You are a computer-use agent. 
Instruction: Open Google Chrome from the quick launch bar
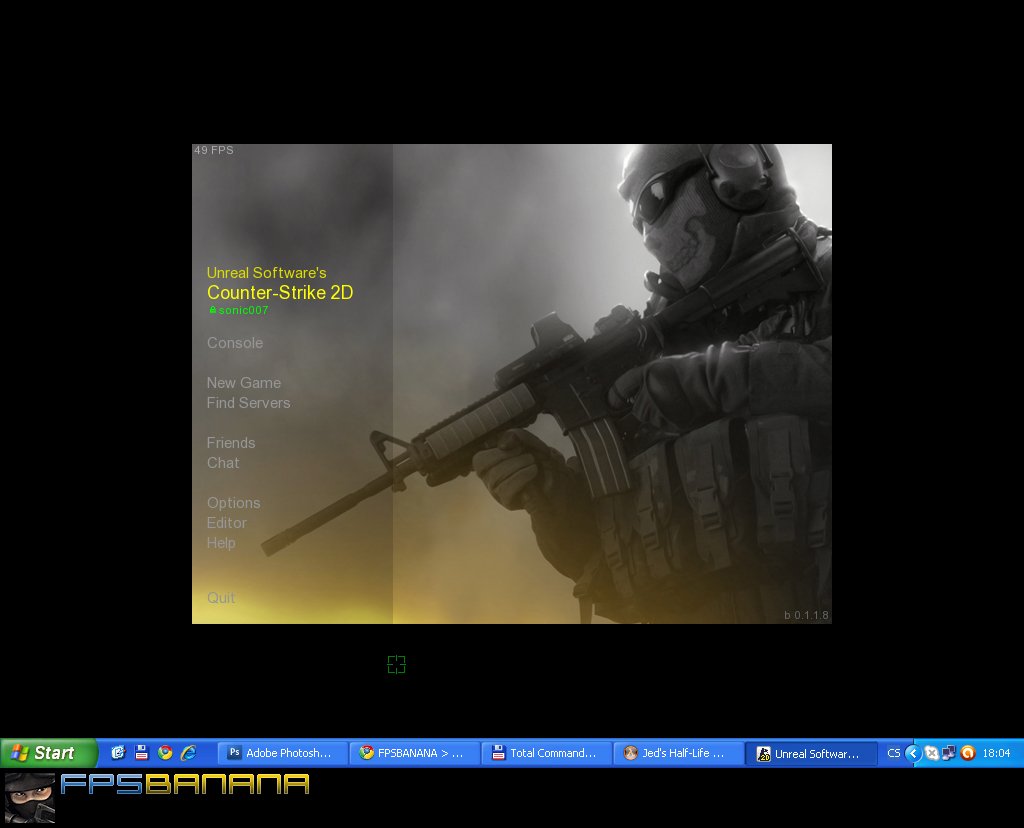tap(163, 753)
